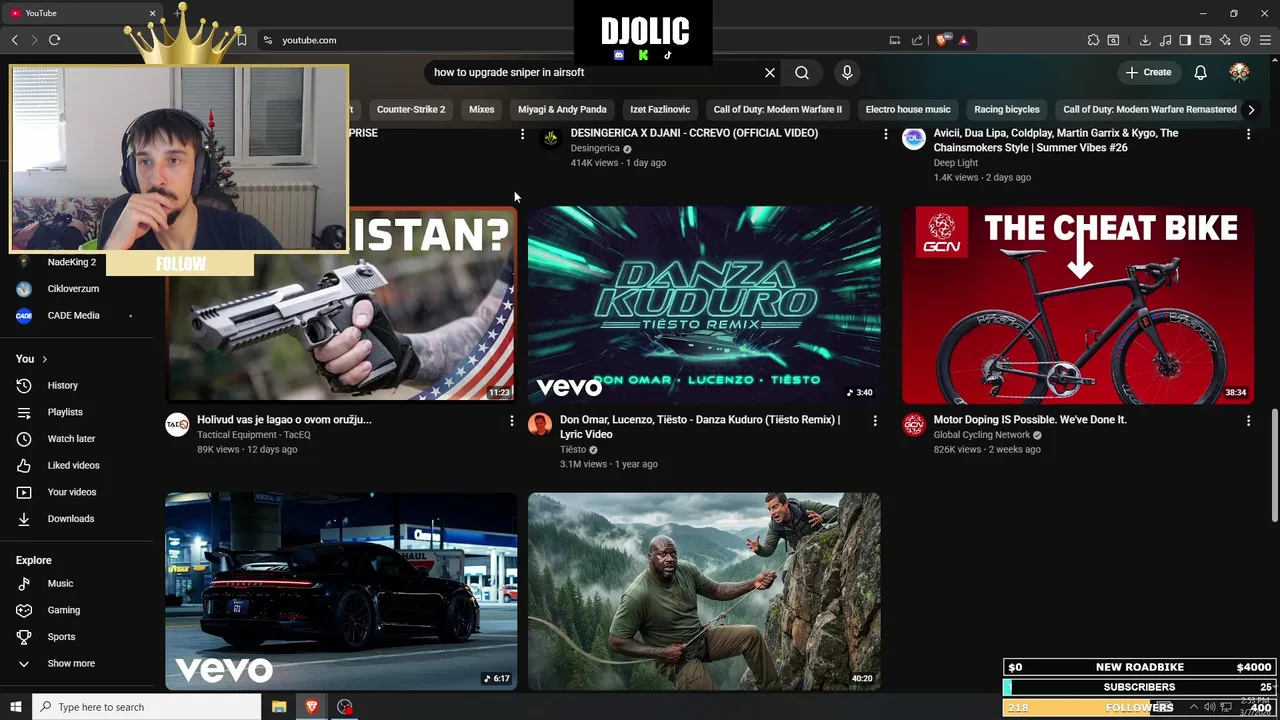Open Brave Wallet toolbar icon
This screenshot has width=1280, height=720.
(1205, 40)
